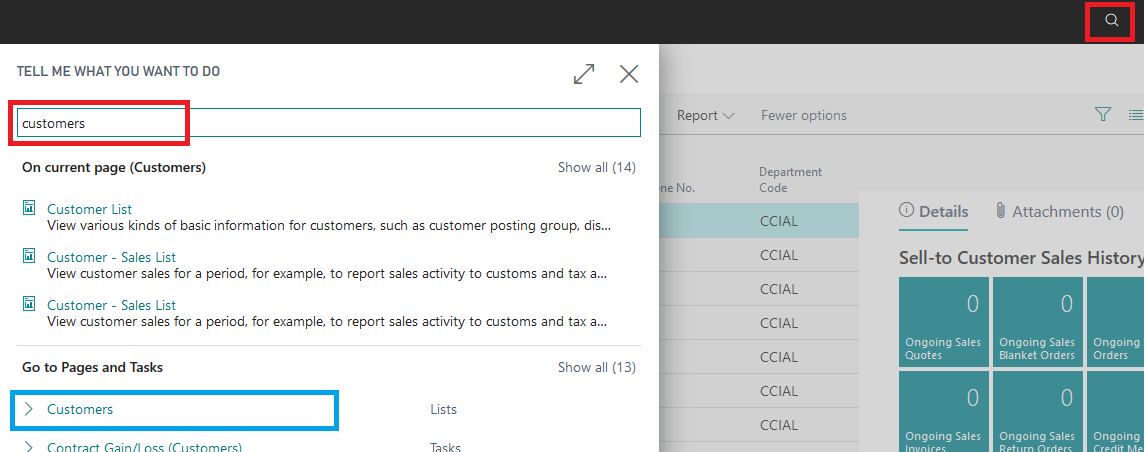The width and height of the screenshot is (1144, 452).
Task: Open the Ongoing Sales Return Orders tile
Action: pos(1037,412)
